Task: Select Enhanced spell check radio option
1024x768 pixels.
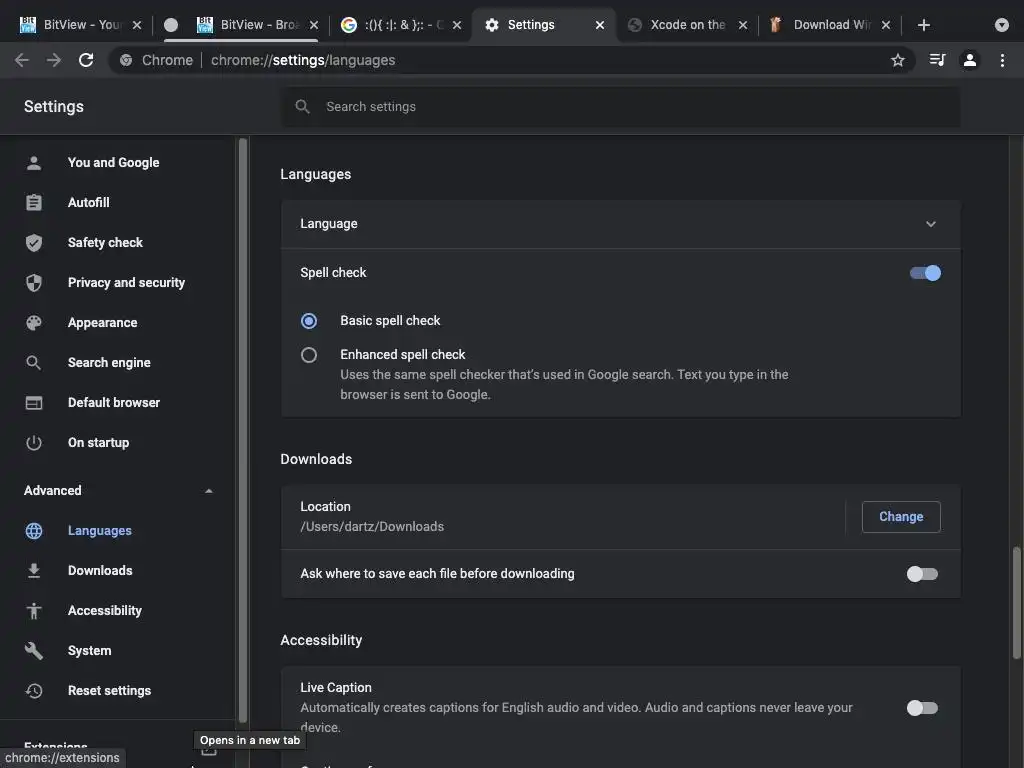Action: [309, 355]
